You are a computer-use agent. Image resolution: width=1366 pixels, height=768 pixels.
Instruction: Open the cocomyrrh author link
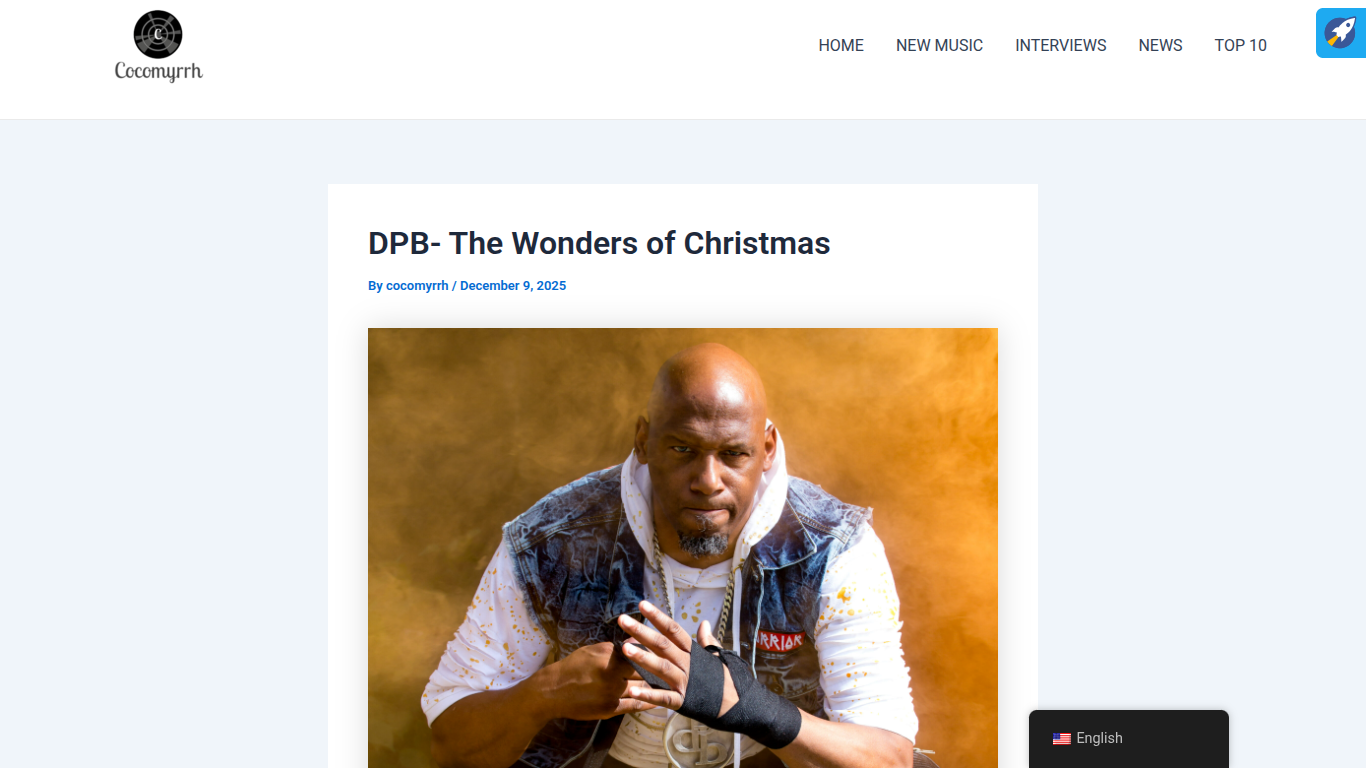click(x=417, y=286)
